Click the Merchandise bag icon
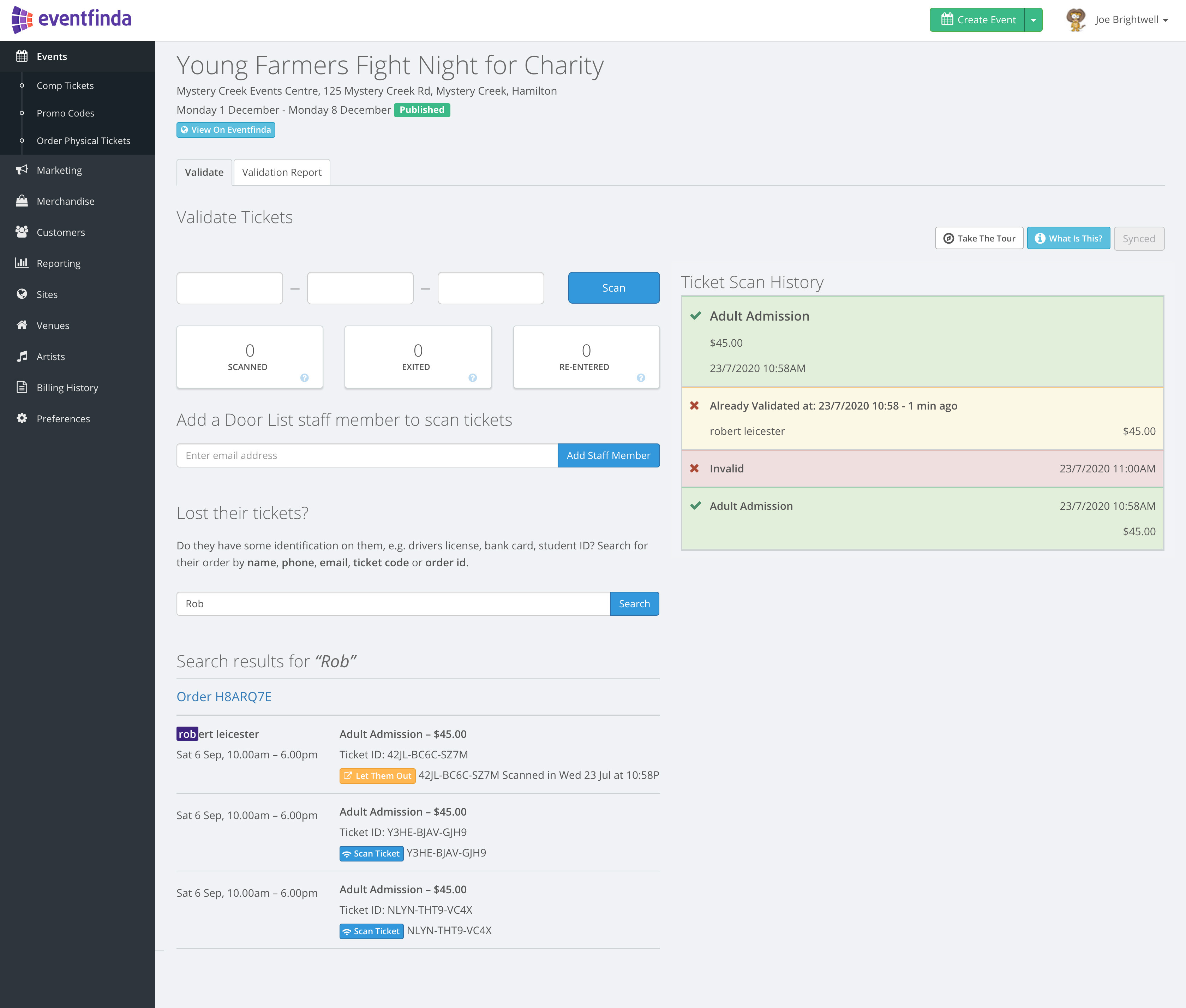This screenshot has width=1186, height=1008. click(22, 201)
